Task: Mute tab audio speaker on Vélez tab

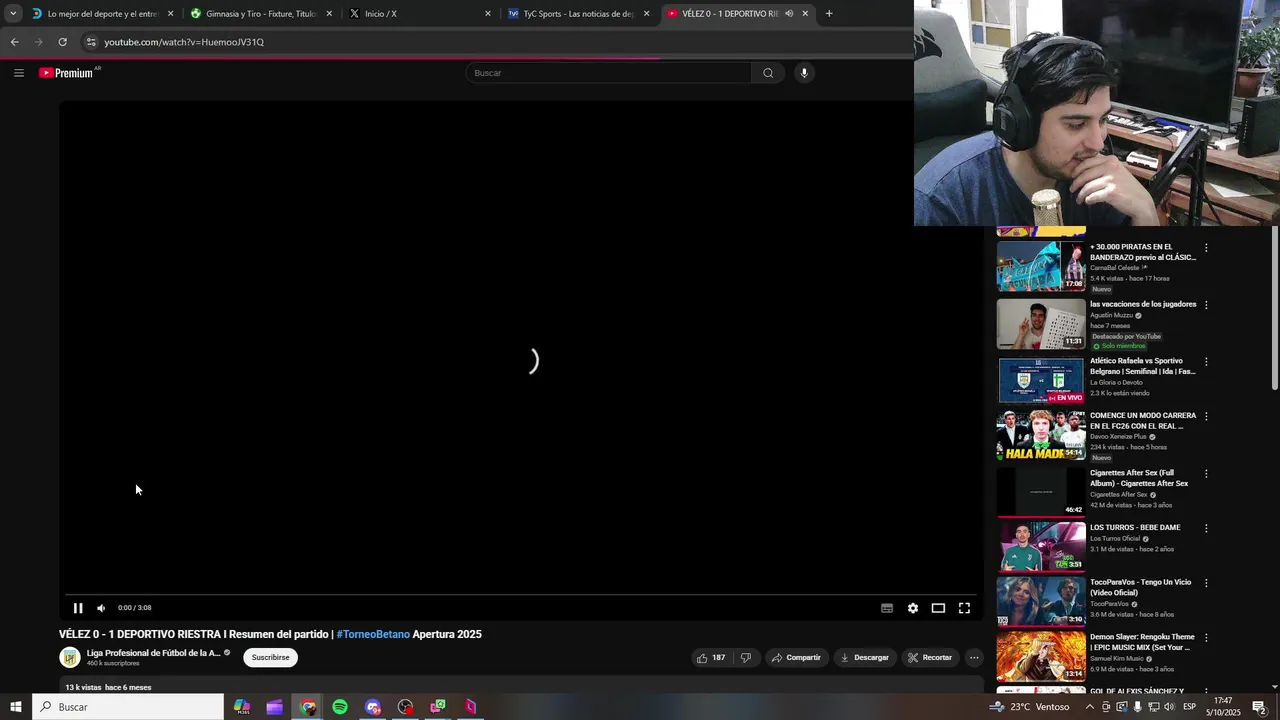Action: [789, 14]
